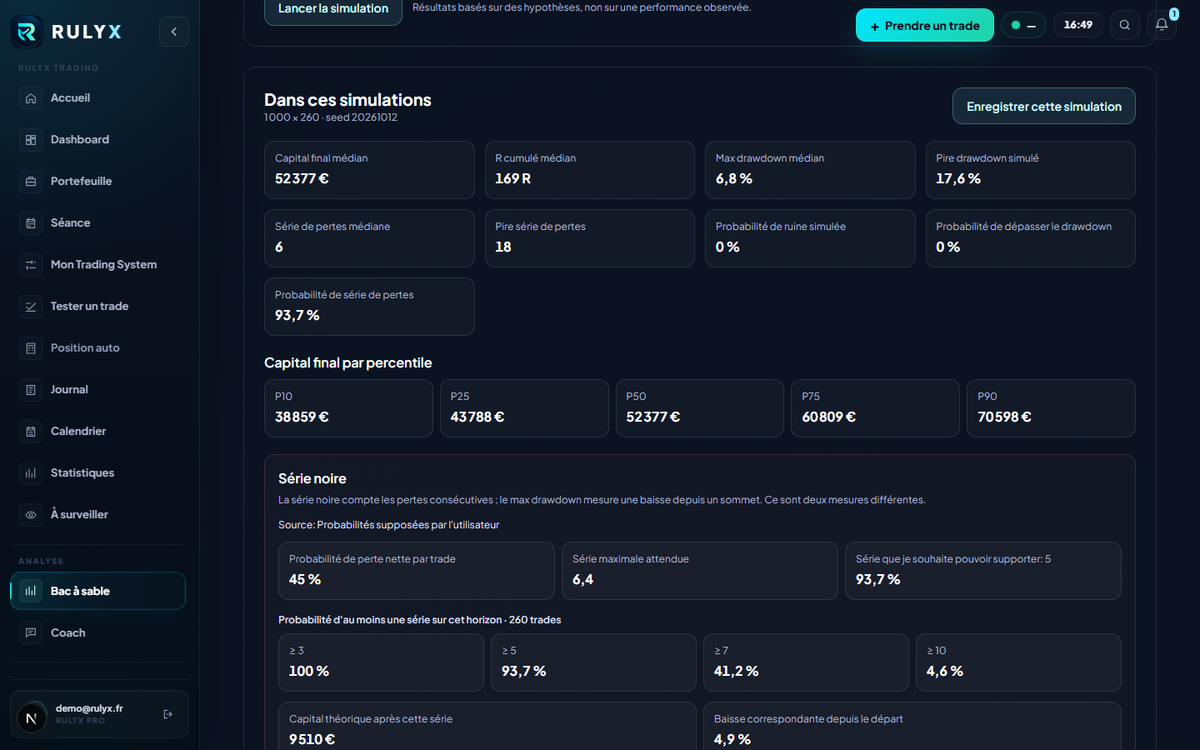Click the Tester un trade chart icon
This screenshot has height=750, width=1200.
coord(31,306)
